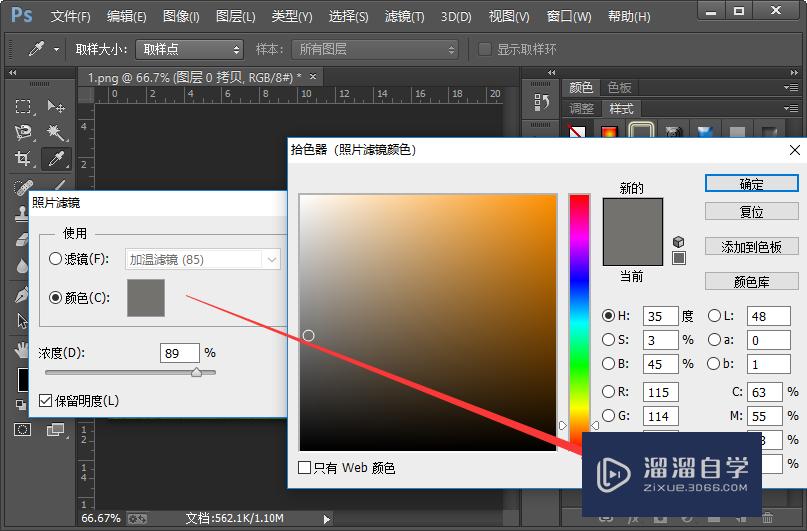This screenshot has height=531, width=807.
Task: Select the R red radio button
Action: click(608, 392)
